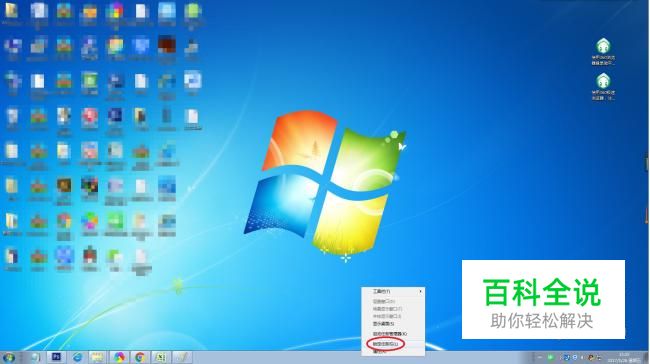650x364 pixels.
Task: Open Excel from the taskbar
Action: [x=160, y=357]
